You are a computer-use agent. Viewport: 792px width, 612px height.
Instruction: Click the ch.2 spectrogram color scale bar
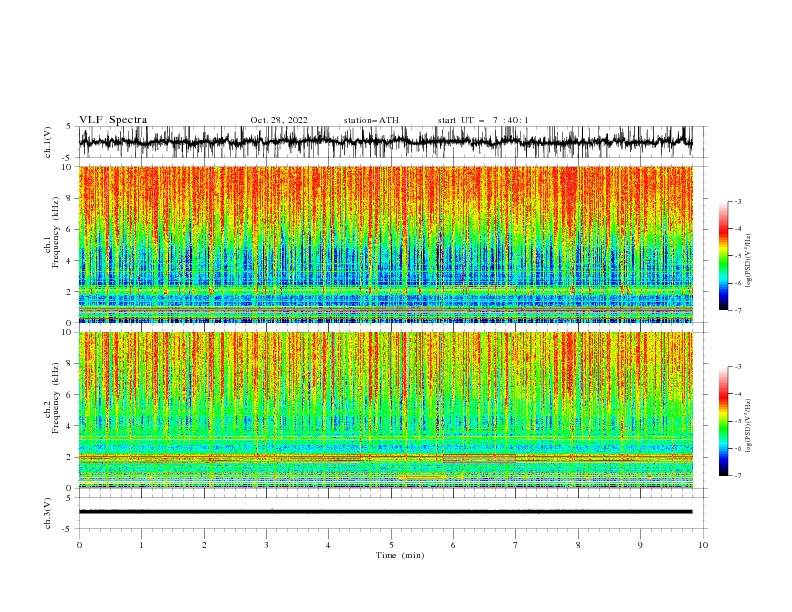click(723, 421)
